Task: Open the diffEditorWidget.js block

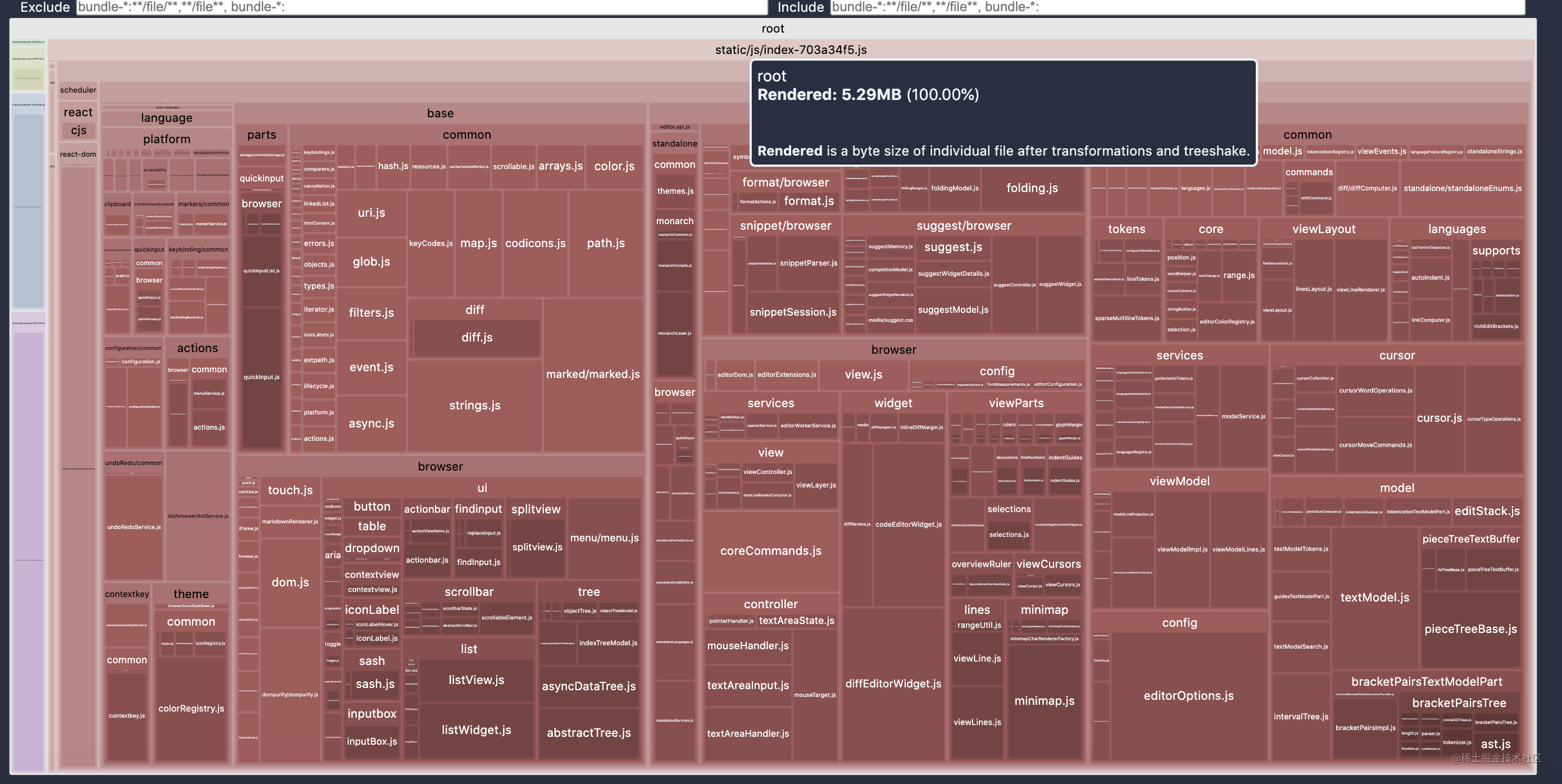Action: (893, 683)
